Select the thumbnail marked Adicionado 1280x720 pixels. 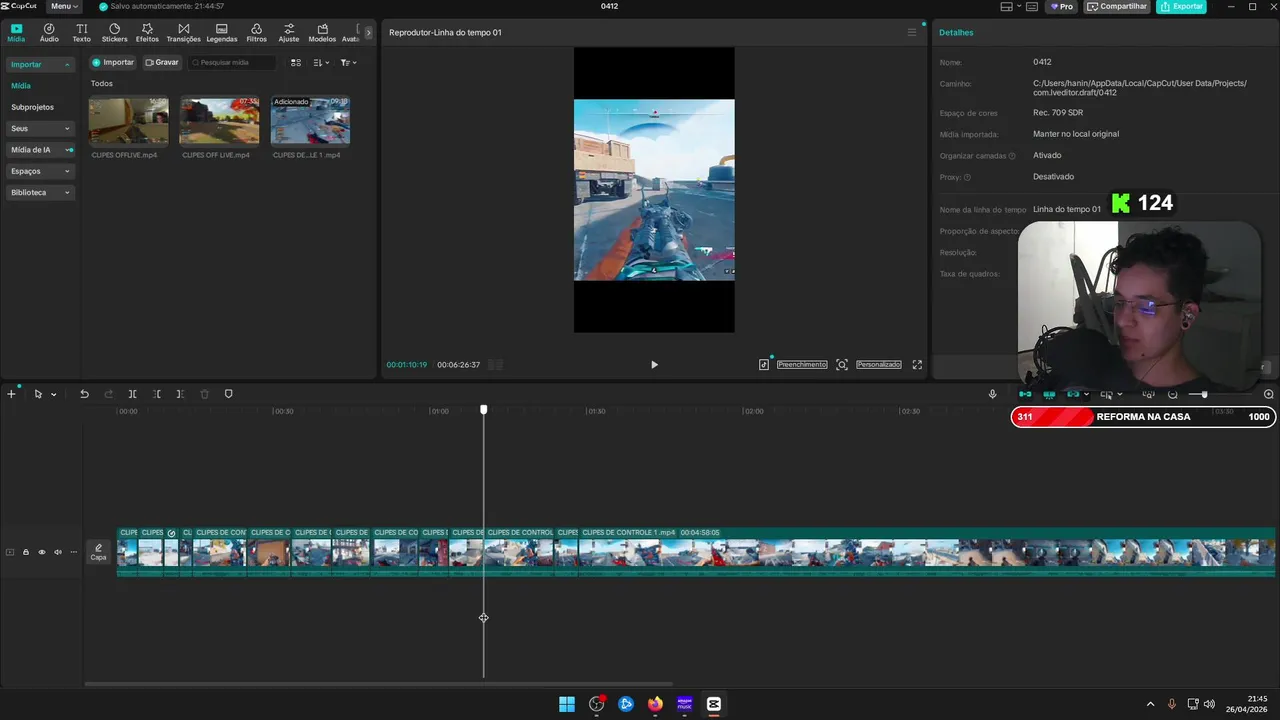(310, 121)
